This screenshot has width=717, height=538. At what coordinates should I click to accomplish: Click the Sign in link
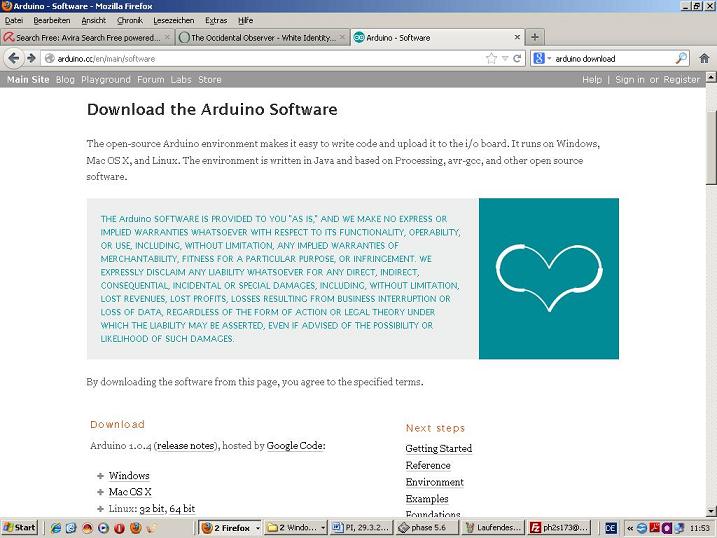click(630, 80)
